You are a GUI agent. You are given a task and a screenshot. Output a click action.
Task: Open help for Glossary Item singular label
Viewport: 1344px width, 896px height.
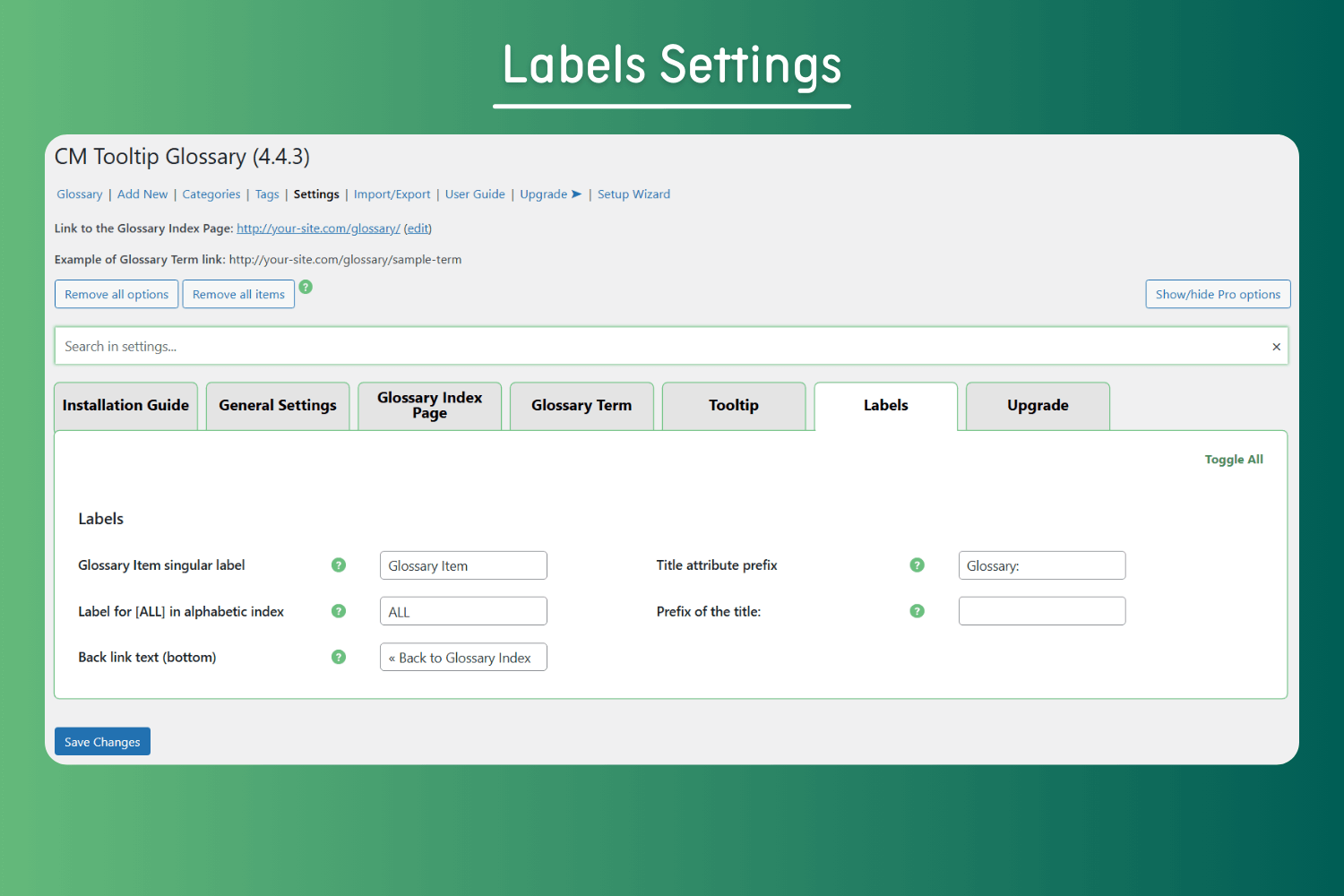click(338, 565)
